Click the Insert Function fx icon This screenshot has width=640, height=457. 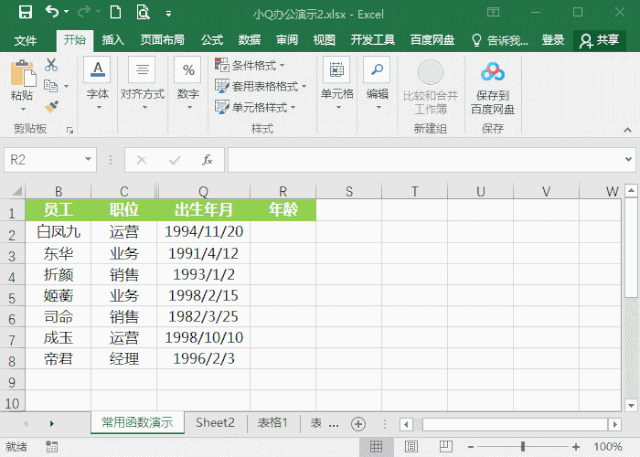(x=208, y=160)
